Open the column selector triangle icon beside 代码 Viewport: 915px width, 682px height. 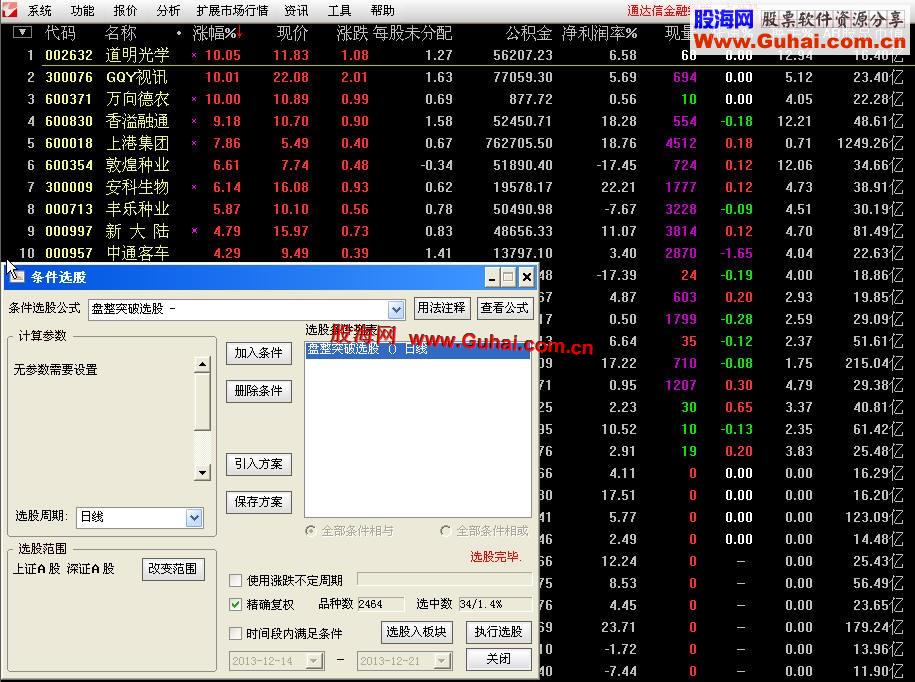[22, 32]
